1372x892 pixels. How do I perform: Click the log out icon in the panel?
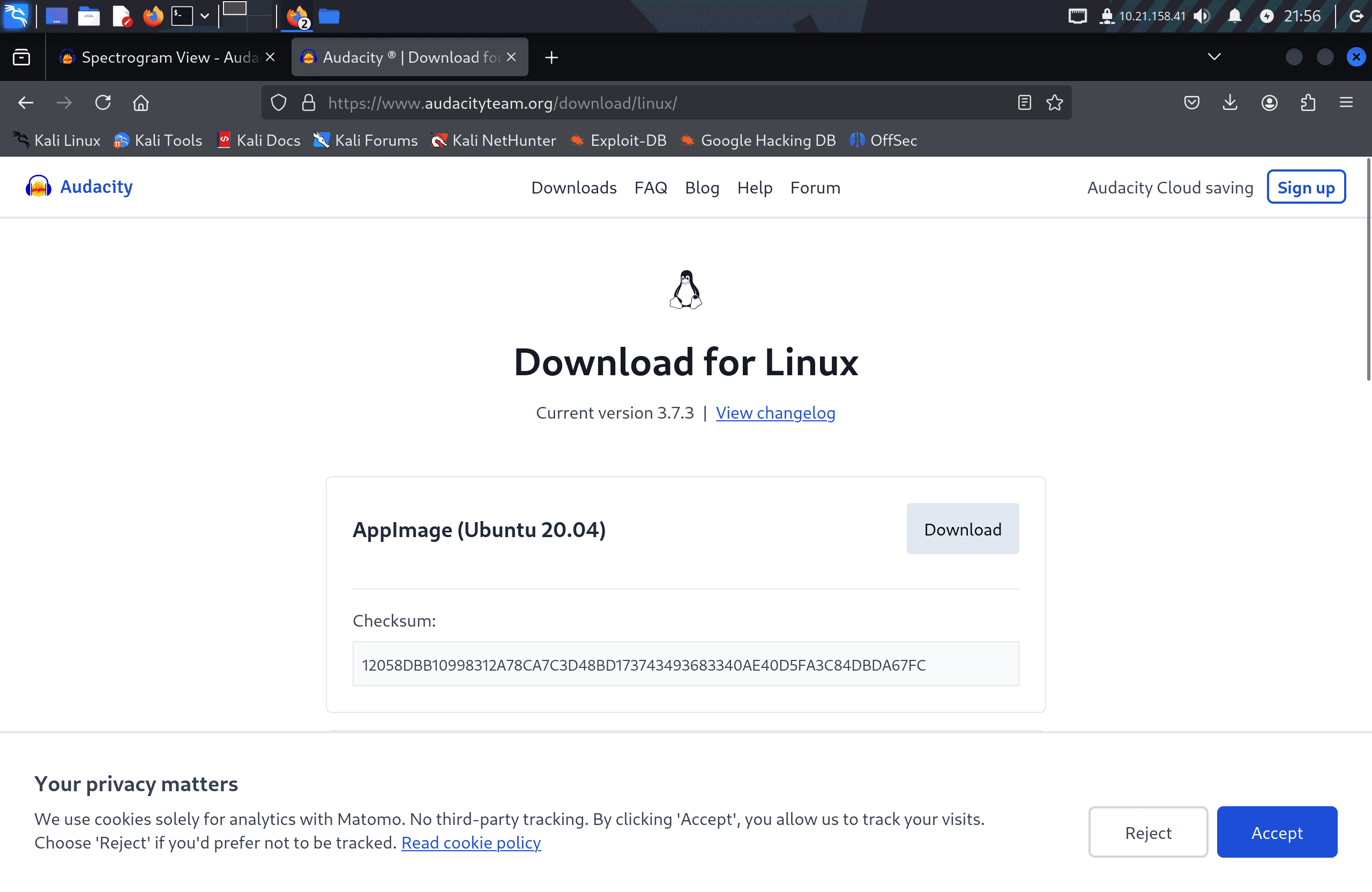click(1356, 16)
